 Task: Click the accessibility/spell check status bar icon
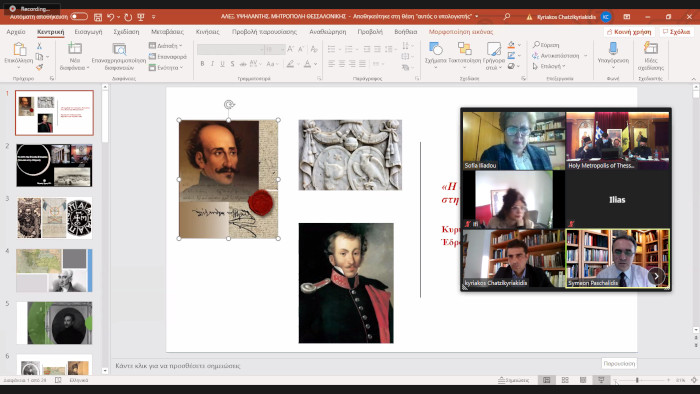pos(58,380)
